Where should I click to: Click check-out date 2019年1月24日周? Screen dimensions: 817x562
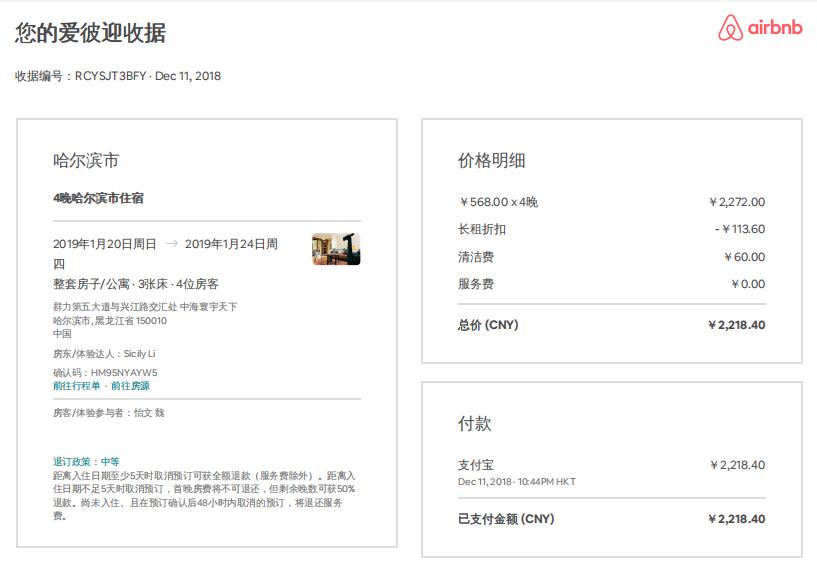click(x=231, y=244)
